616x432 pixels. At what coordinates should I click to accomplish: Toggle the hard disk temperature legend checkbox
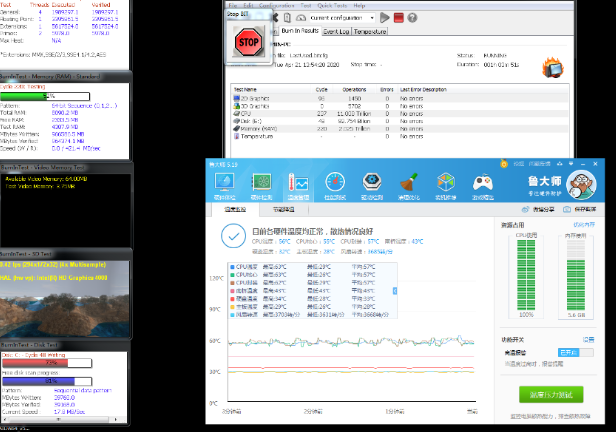pos(233,299)
